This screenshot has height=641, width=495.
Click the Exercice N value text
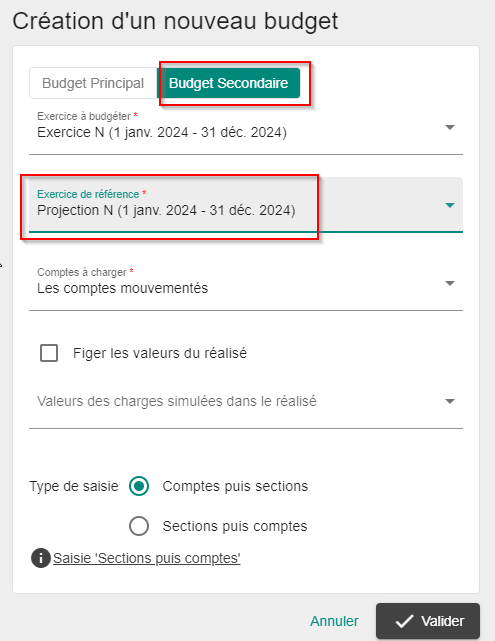tap(162, 132)
